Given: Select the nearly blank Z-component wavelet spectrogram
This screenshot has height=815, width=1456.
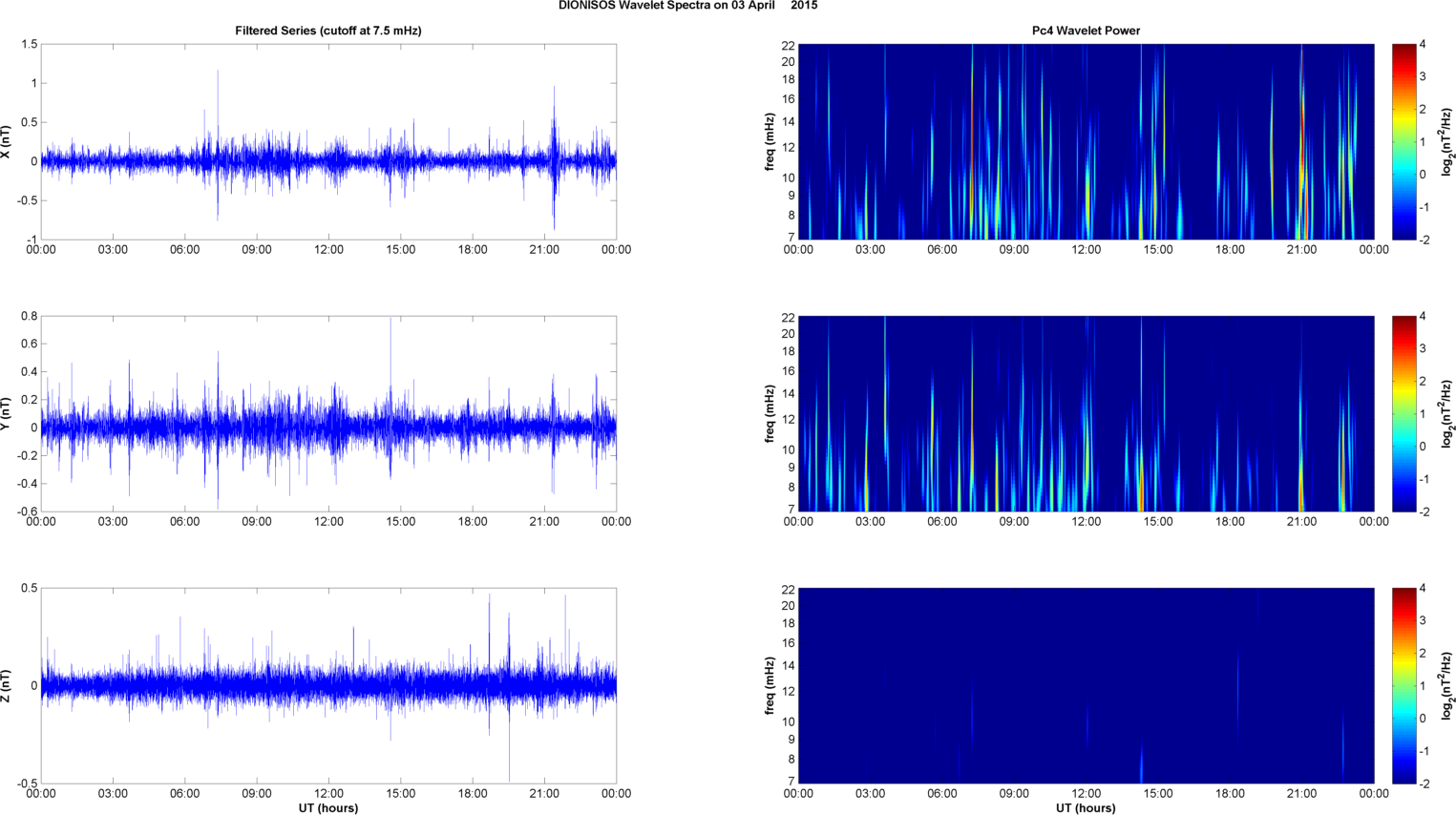Looking at the screenshot, I should (x=1086, y=685).
